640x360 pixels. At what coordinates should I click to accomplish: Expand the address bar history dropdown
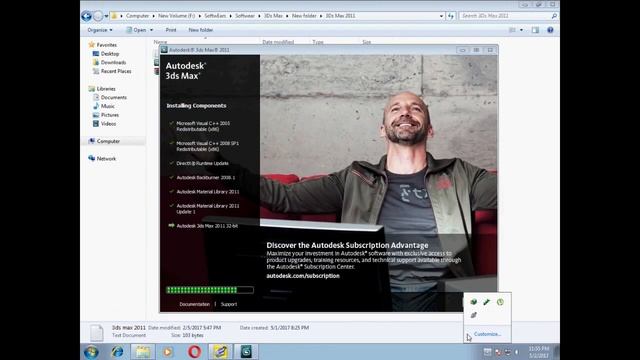point(441,16)
